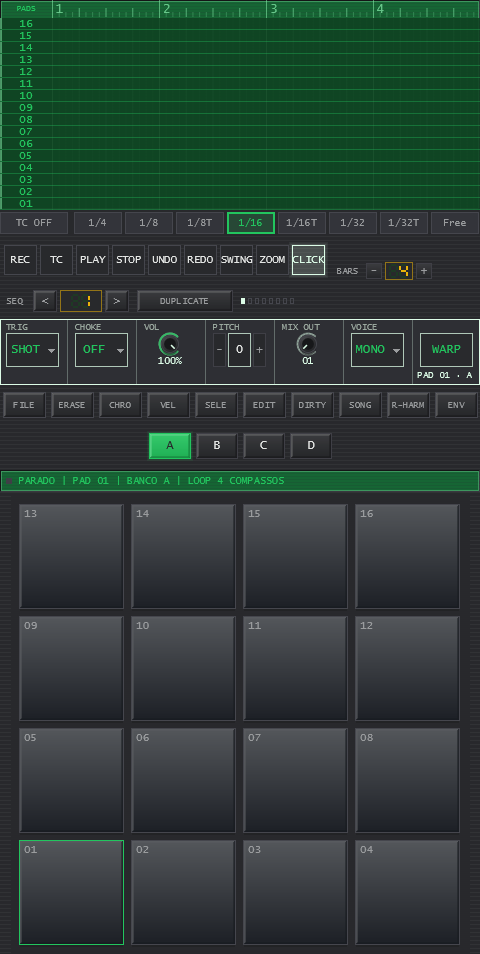Trigger pad 01
480x954 pixels.
pos(71,893)
